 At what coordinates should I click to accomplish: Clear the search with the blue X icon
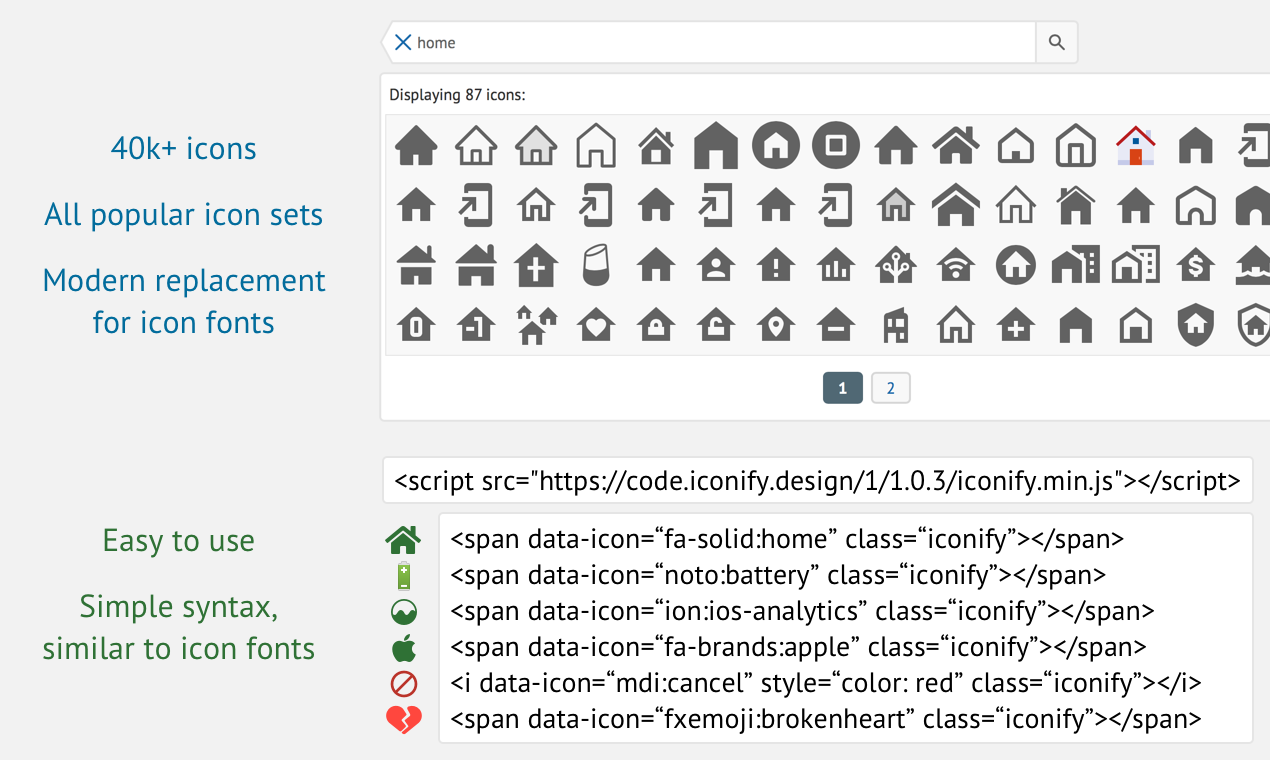pos(403,42)
